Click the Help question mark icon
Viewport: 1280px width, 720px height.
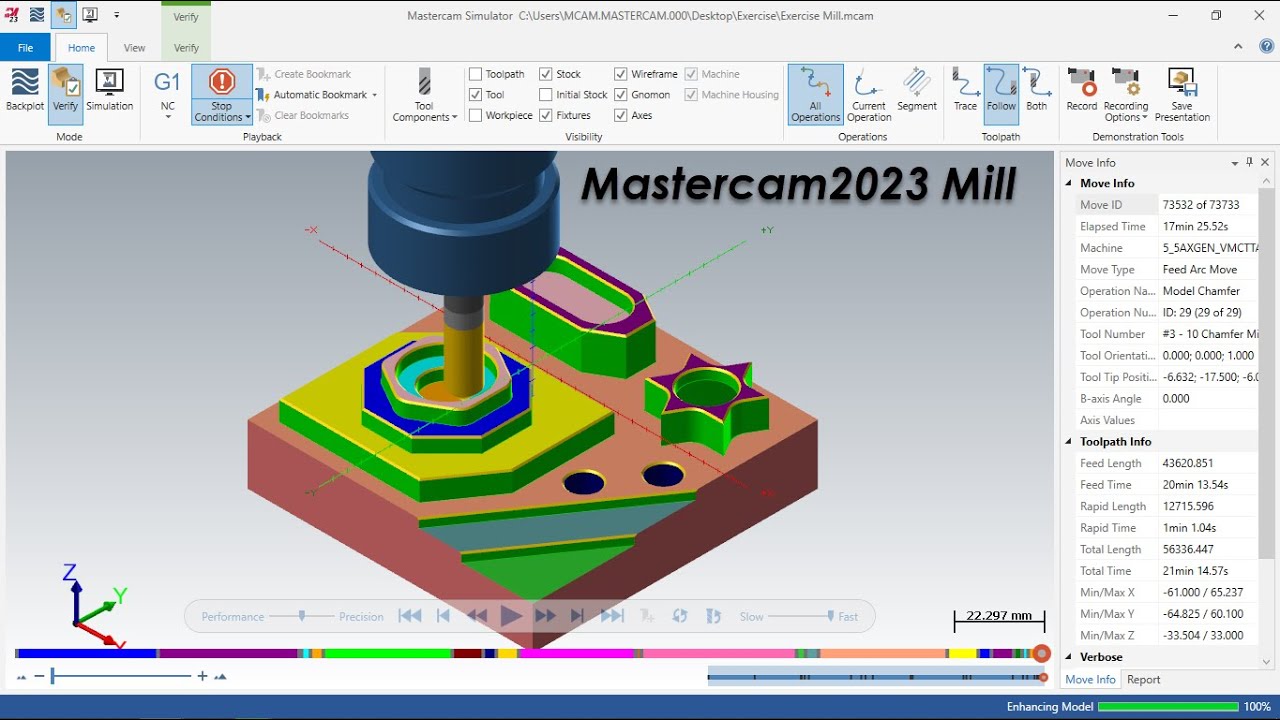1266,46
